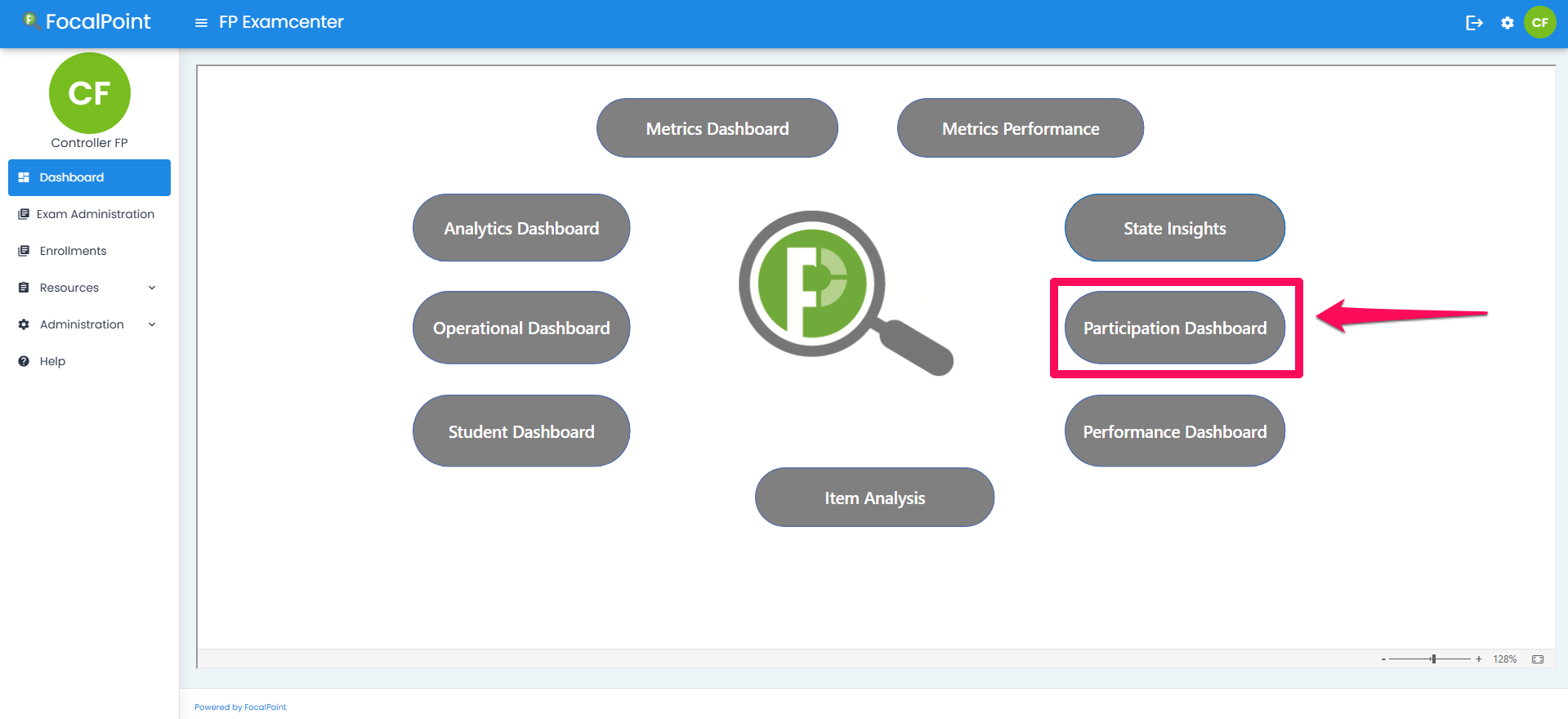Open the State Insights button
This screenshot has width=1568, height=719.
click(x=1175, y=228)
